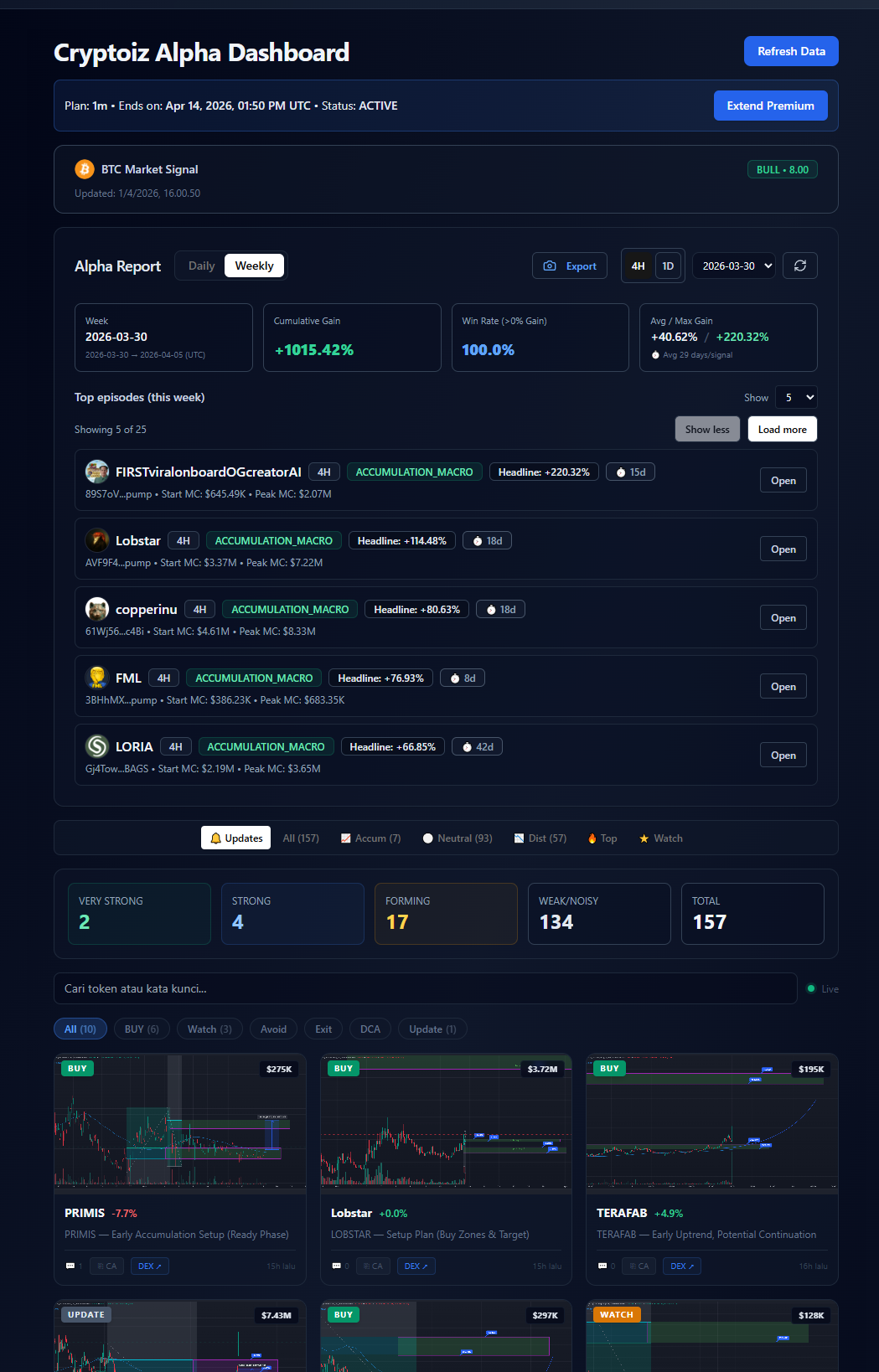Open the DEX link on the PRIMIS card

pyautogui.click(x=150, y=1266)
